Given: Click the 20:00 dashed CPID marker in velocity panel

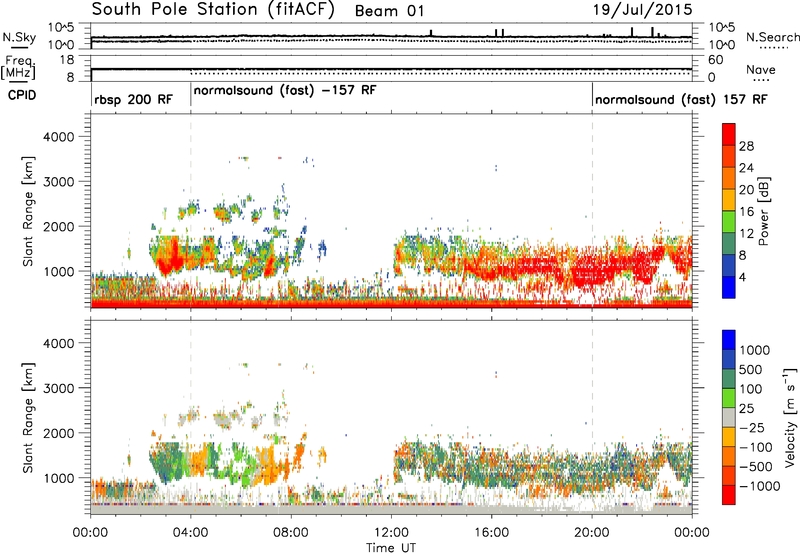Looking at the screenshot, I should coord(592,417).
